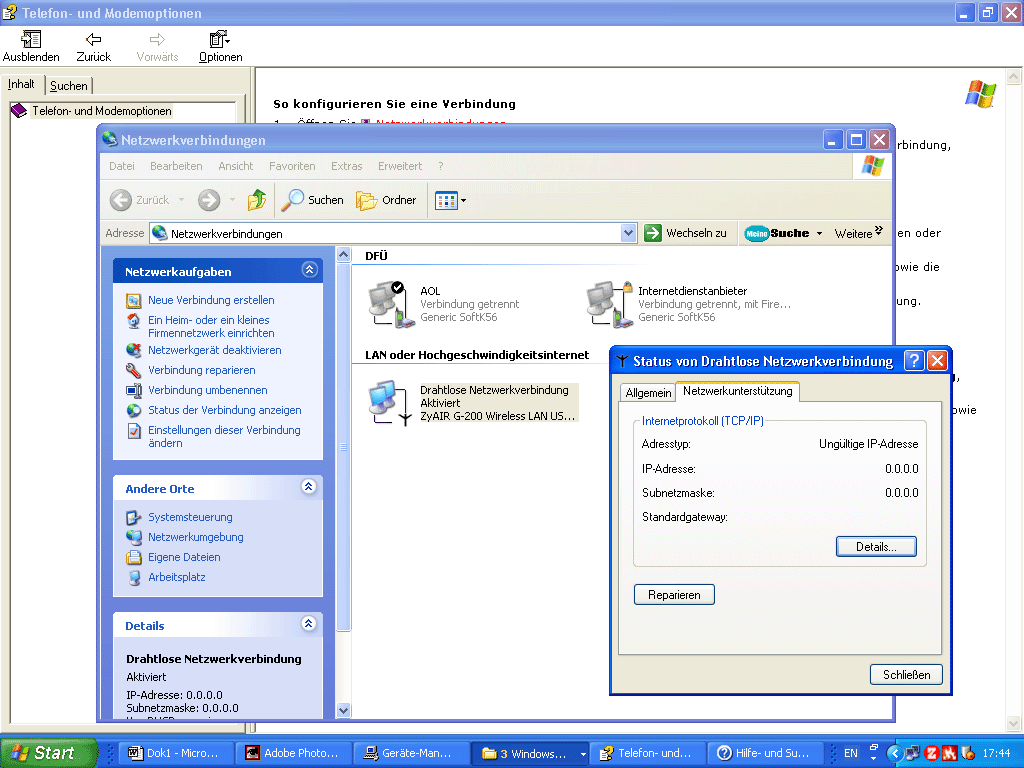1024x768 pixels.
Task: Click the views (Ansichten) toolbar icon
Action: (447, 200)
